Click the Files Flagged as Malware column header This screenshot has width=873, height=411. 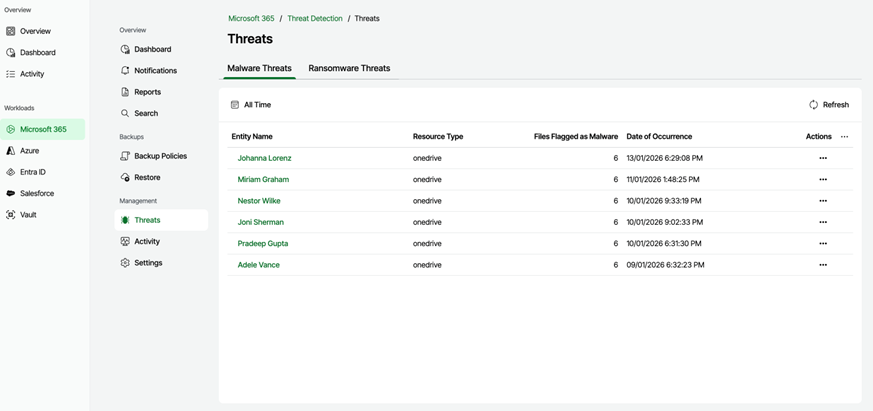(x=576, y=136)
